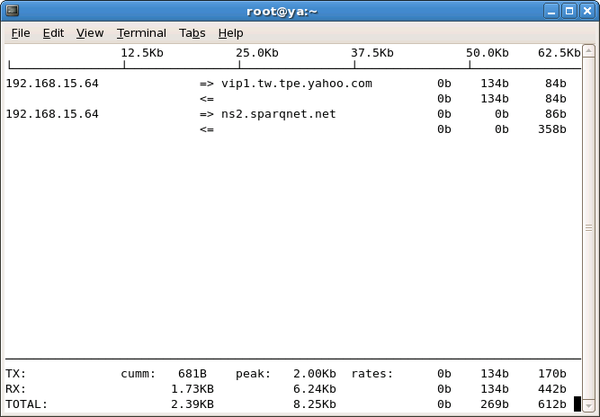Open the Help menu
This screenshot has width=600, height=417.
231,33
